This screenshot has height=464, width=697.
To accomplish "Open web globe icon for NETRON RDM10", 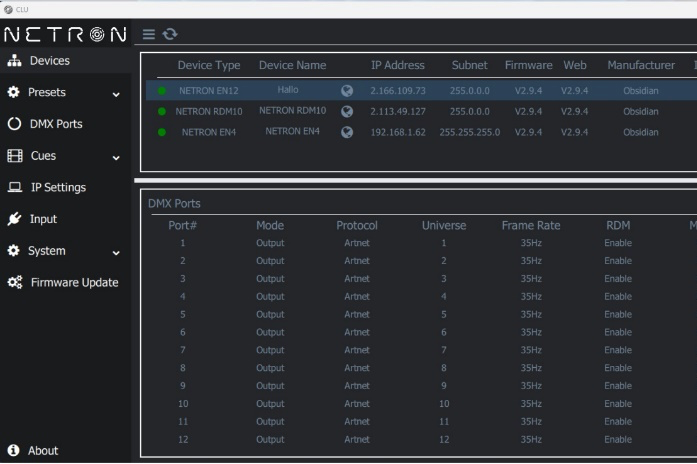I will pyautogui.click(x=347, y=111).
